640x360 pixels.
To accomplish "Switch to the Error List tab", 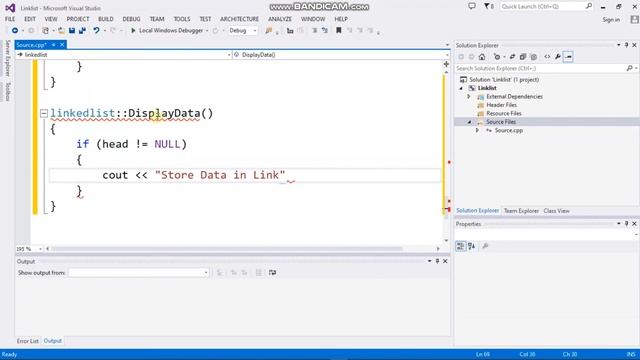I will [27, 341].
